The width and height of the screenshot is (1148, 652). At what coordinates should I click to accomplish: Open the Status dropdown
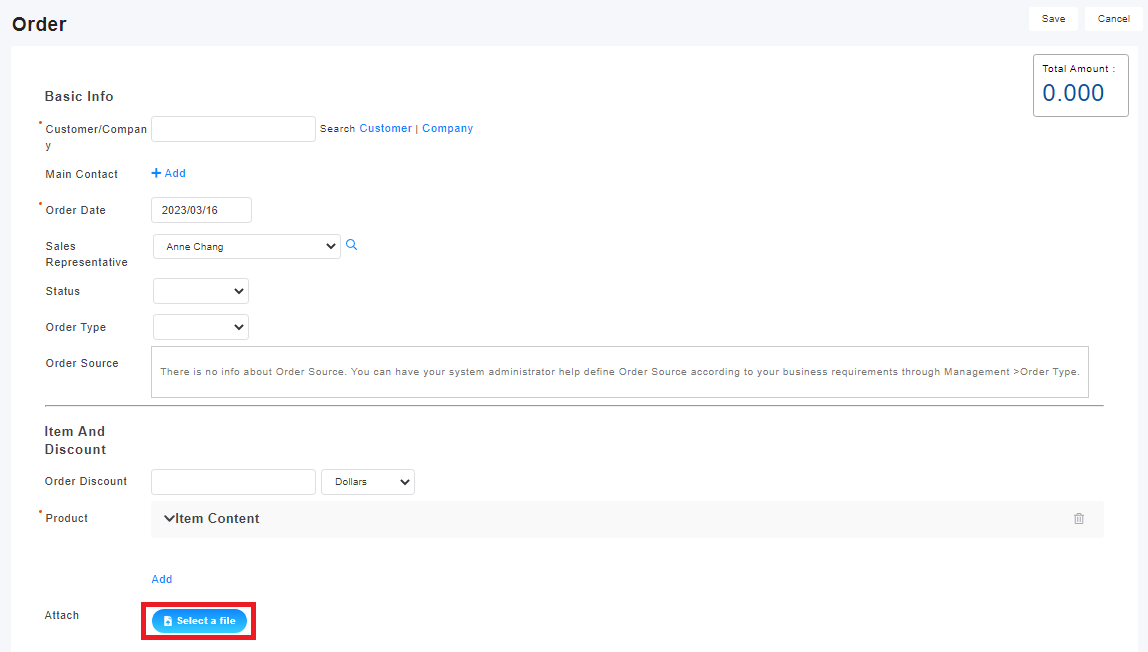click(x=201, y=291)
